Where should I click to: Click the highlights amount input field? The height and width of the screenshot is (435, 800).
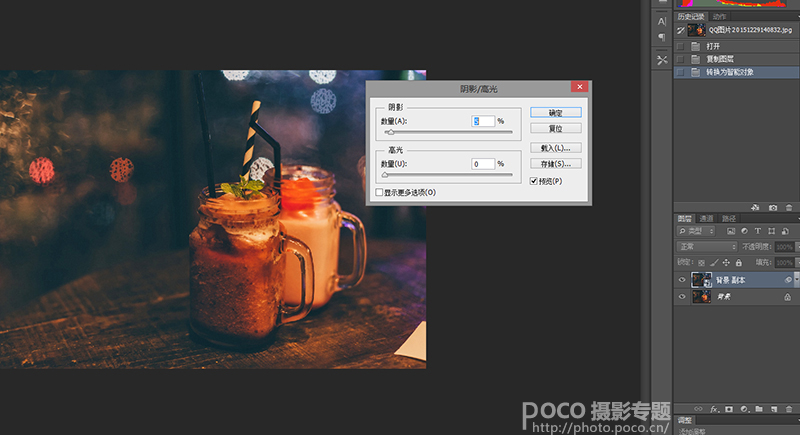483,163
